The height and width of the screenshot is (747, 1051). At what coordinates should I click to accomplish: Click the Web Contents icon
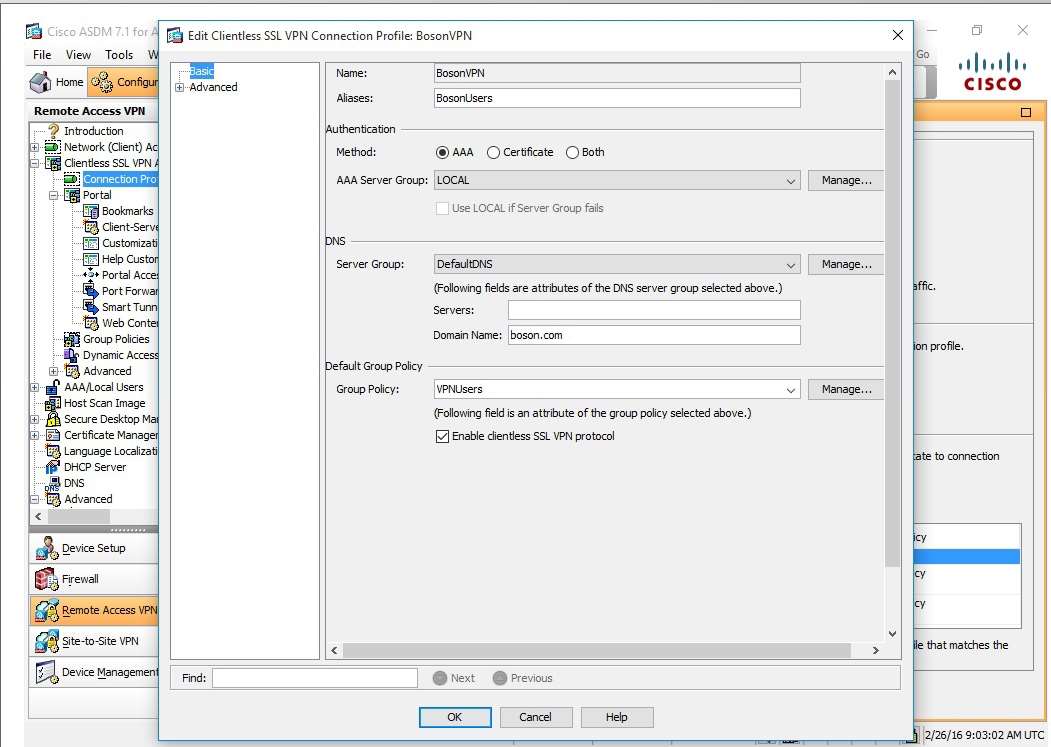point(90,323)
